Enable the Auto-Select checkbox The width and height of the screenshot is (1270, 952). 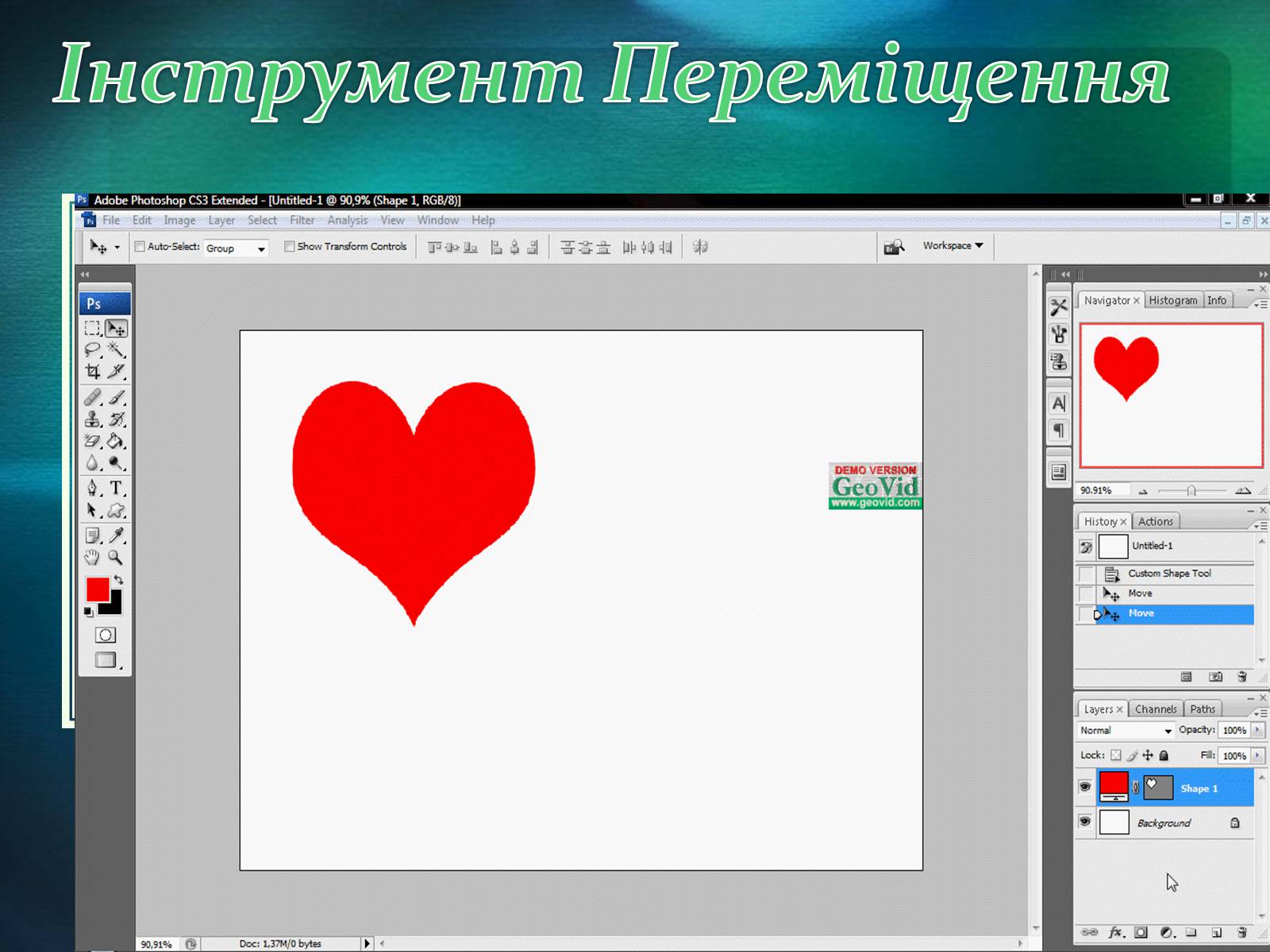coord(140,247)
